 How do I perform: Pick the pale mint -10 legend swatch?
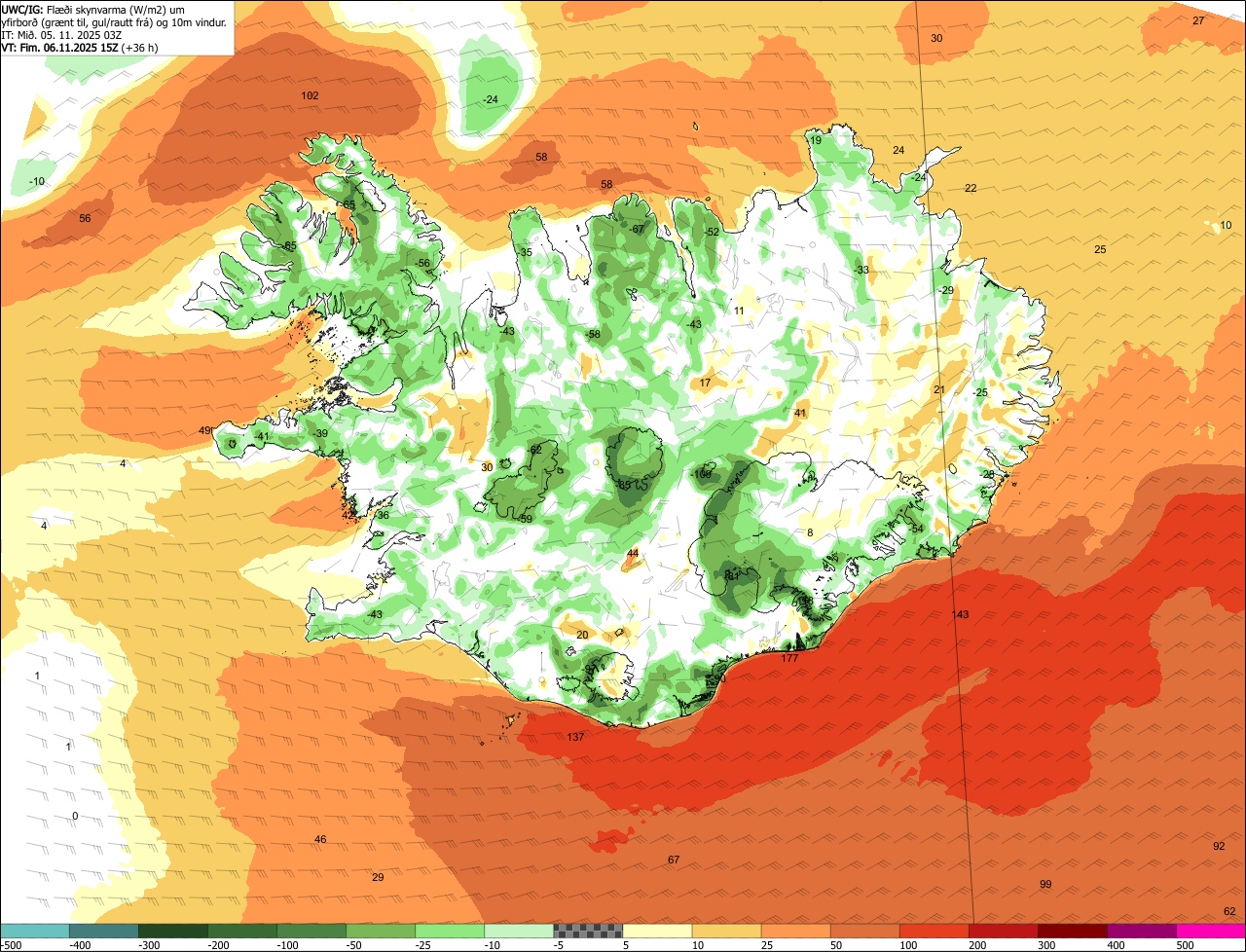tap(519, 931)
